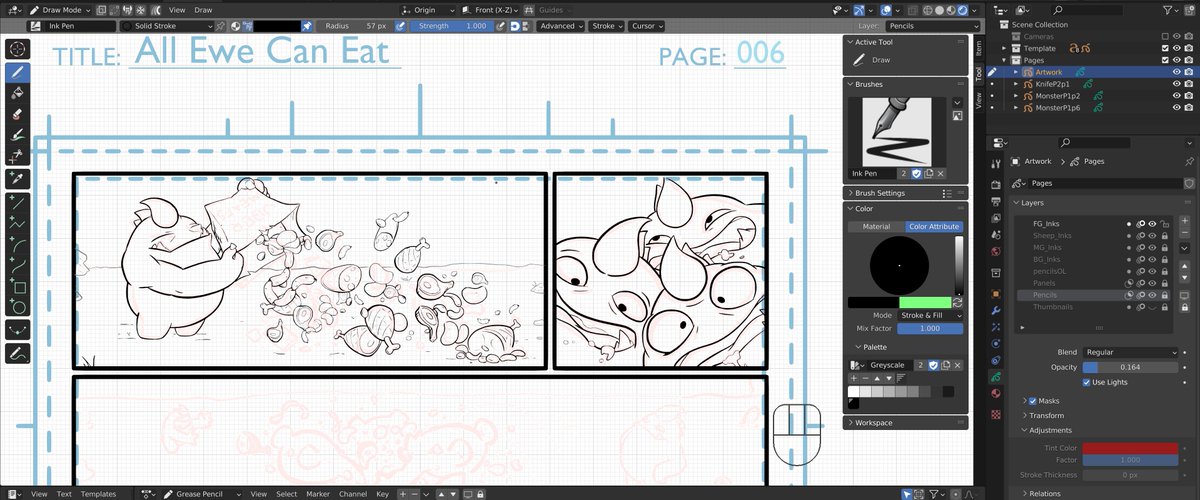Uncheck the Template collection checkbox
The height and width of the screenshot is (500, 1200).
coord(1165,48)
